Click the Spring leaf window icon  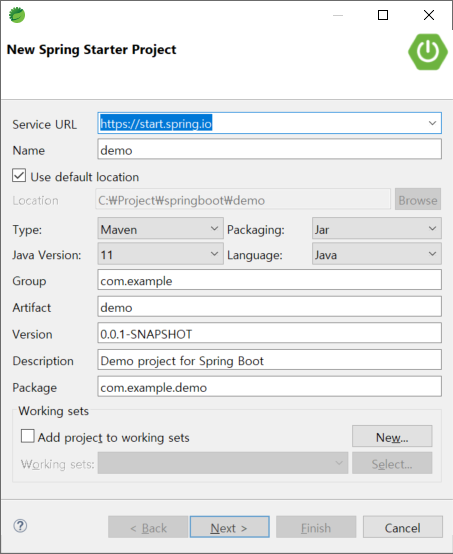click(x=17, y=15)
